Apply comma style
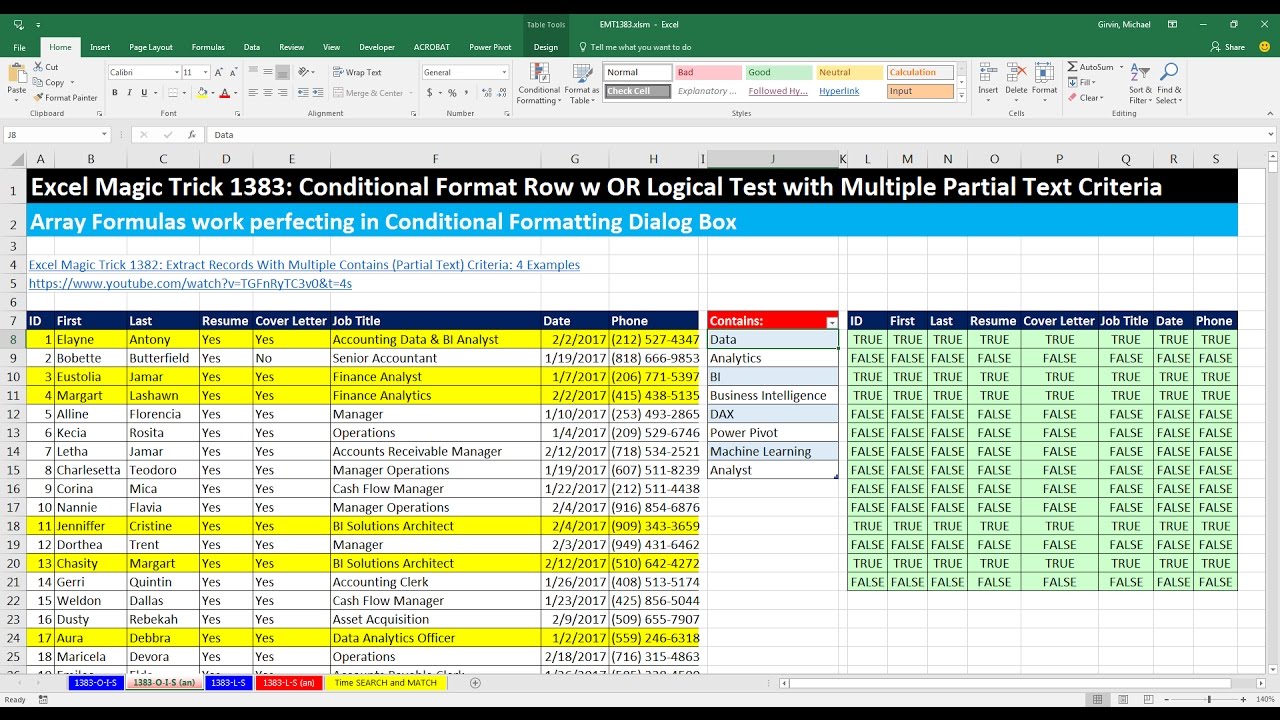 pyautogui.click(x=467, y=93)
